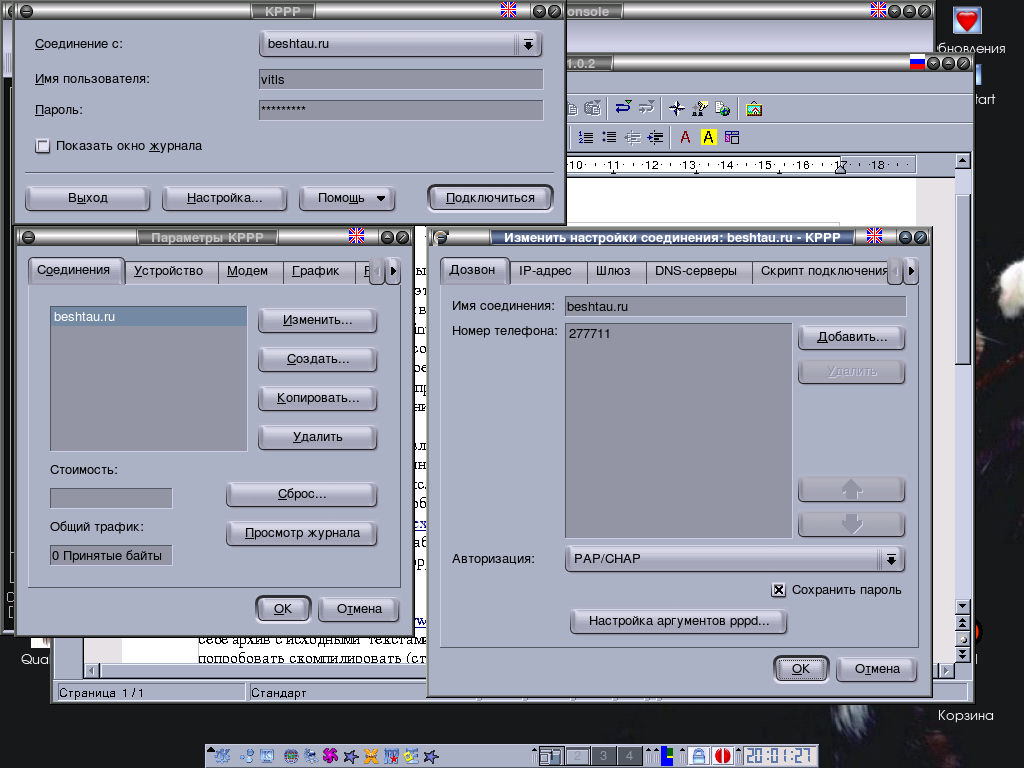Click the 'Корзина' desktop trash label
Viewport: 1024px width, 768px height.
point(965,716)
